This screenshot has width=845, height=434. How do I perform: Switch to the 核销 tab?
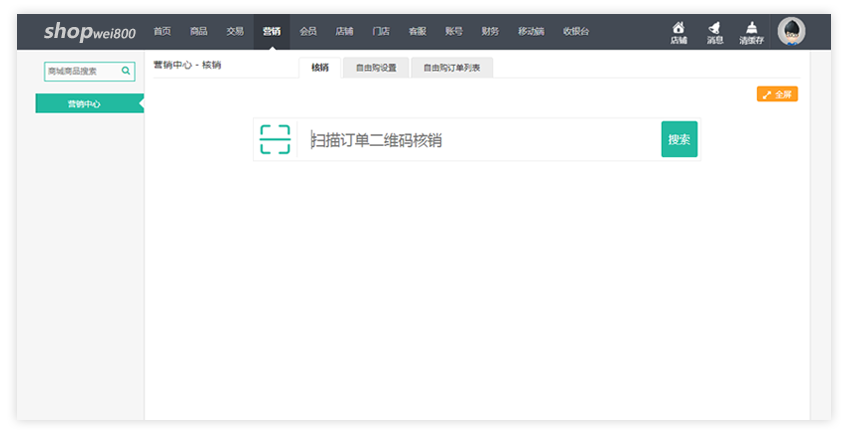point(320,67)
